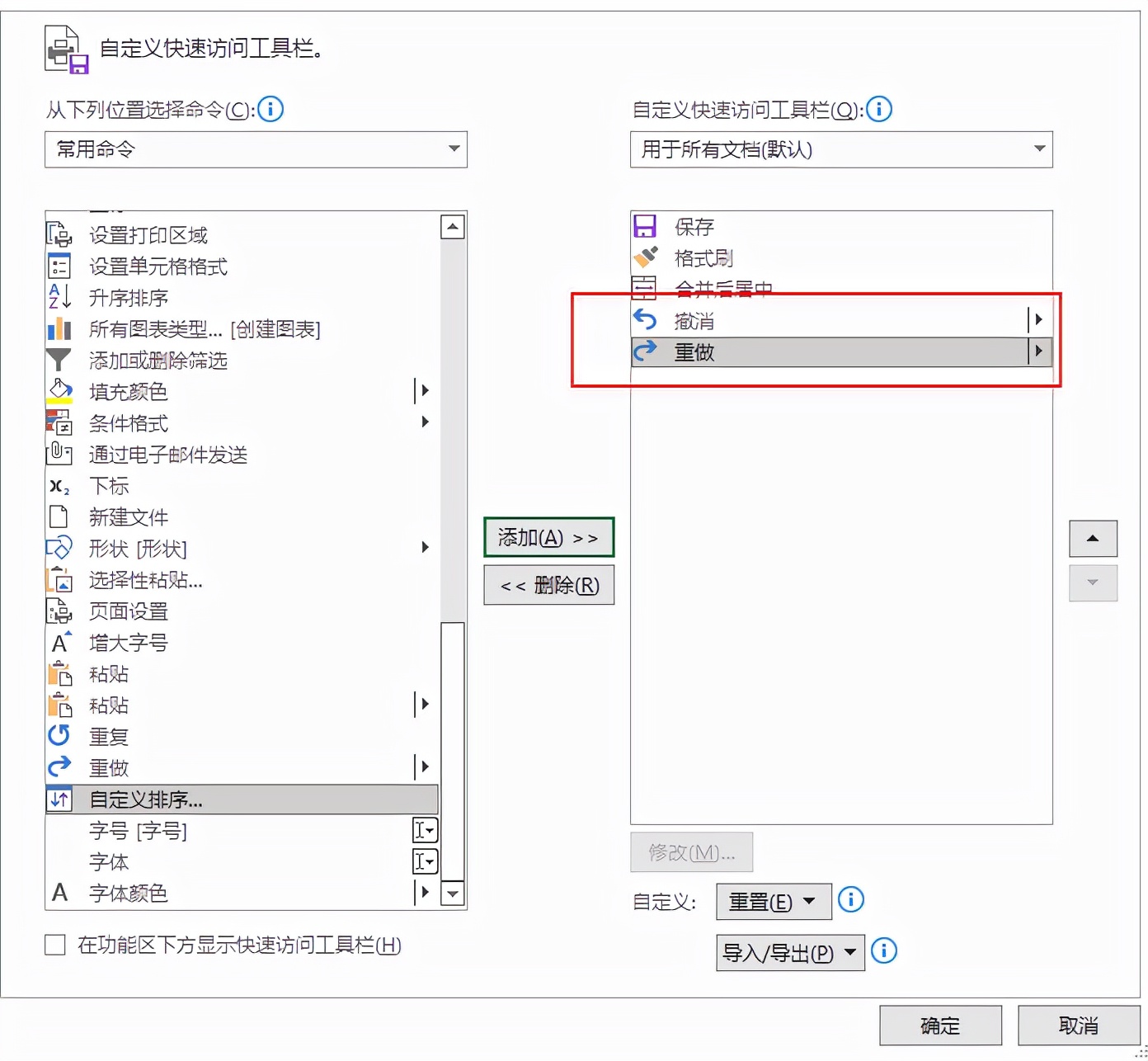Click info icon next to 导入/导出 button

(x=884, y=951)
